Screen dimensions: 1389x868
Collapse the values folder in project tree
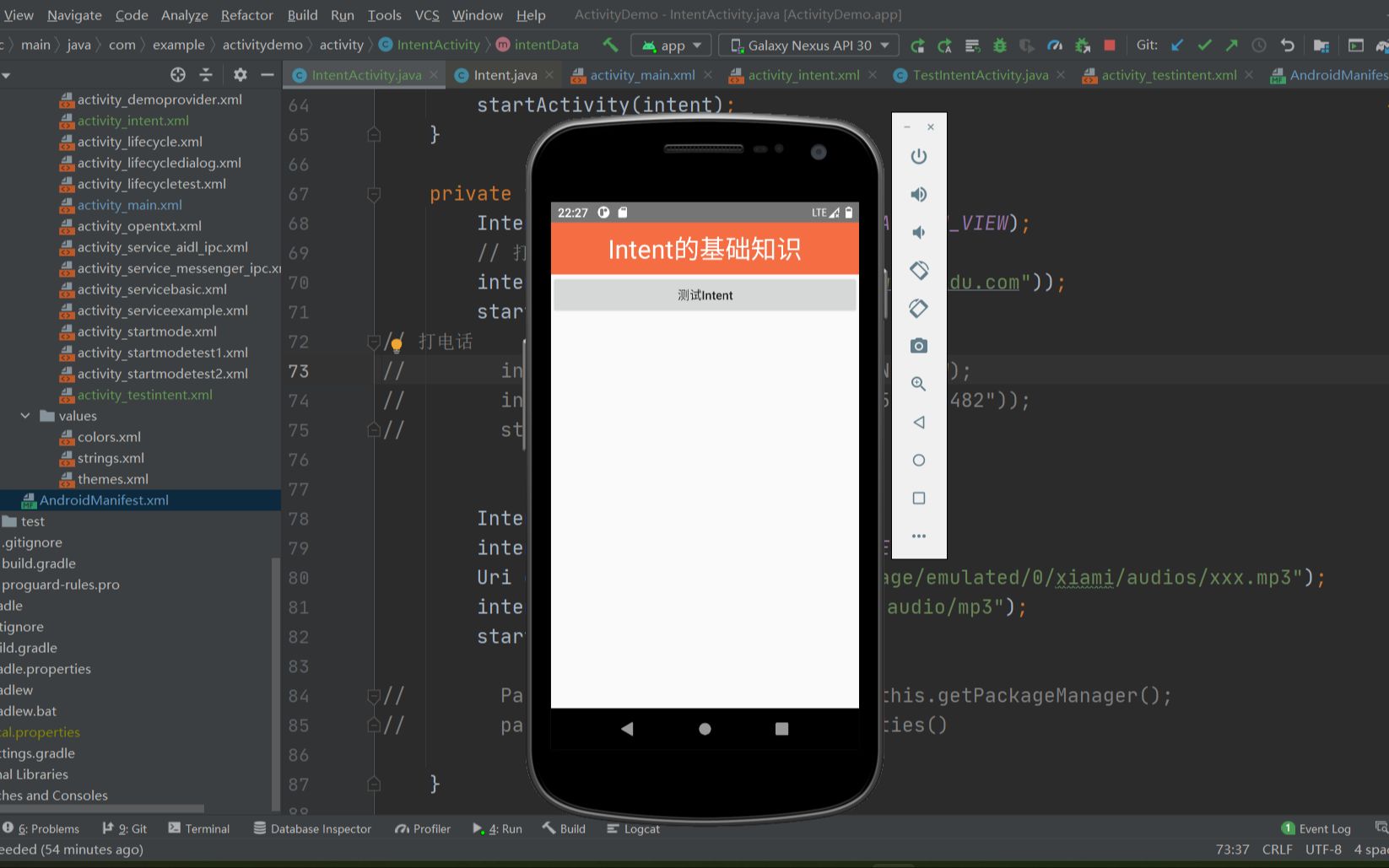click(x=24, y=415)
